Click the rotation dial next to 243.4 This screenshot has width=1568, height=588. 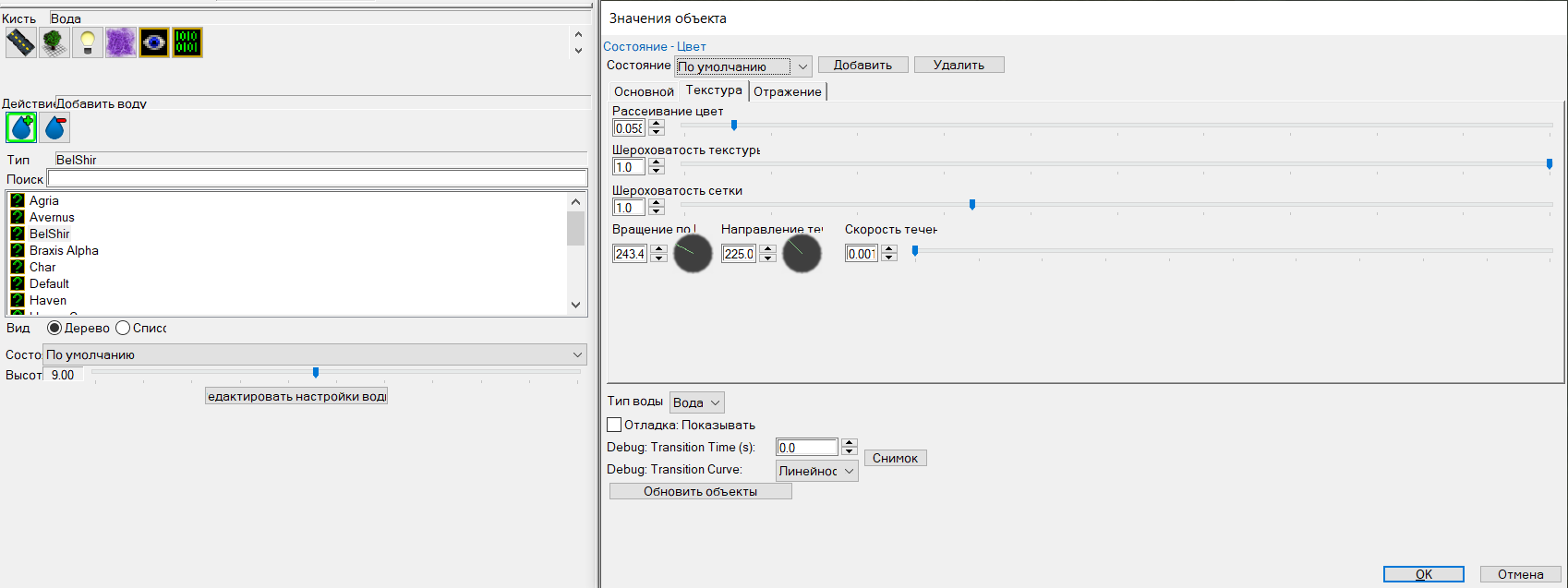pyautogui.click(x=693, y=253)
